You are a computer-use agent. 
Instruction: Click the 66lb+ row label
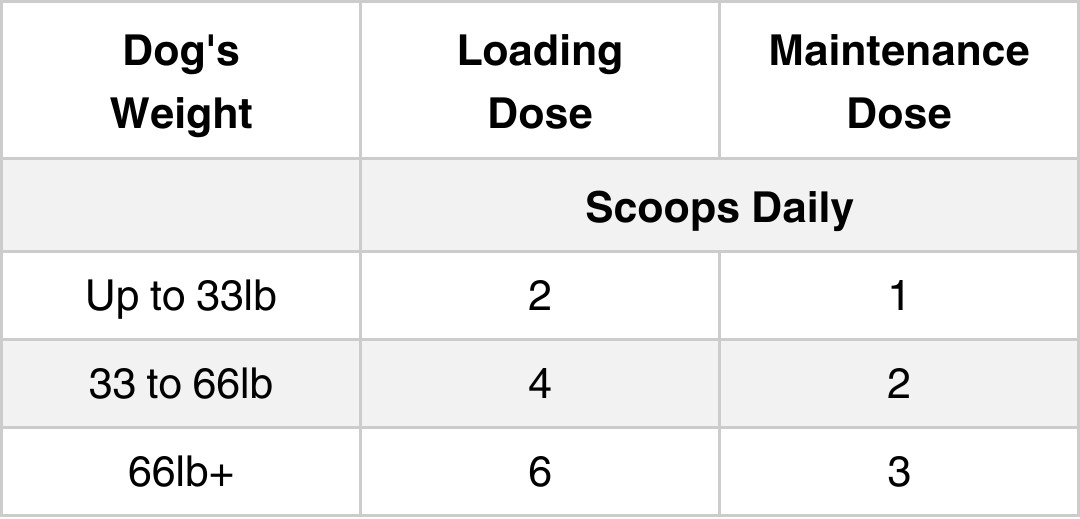coord(181,472)
